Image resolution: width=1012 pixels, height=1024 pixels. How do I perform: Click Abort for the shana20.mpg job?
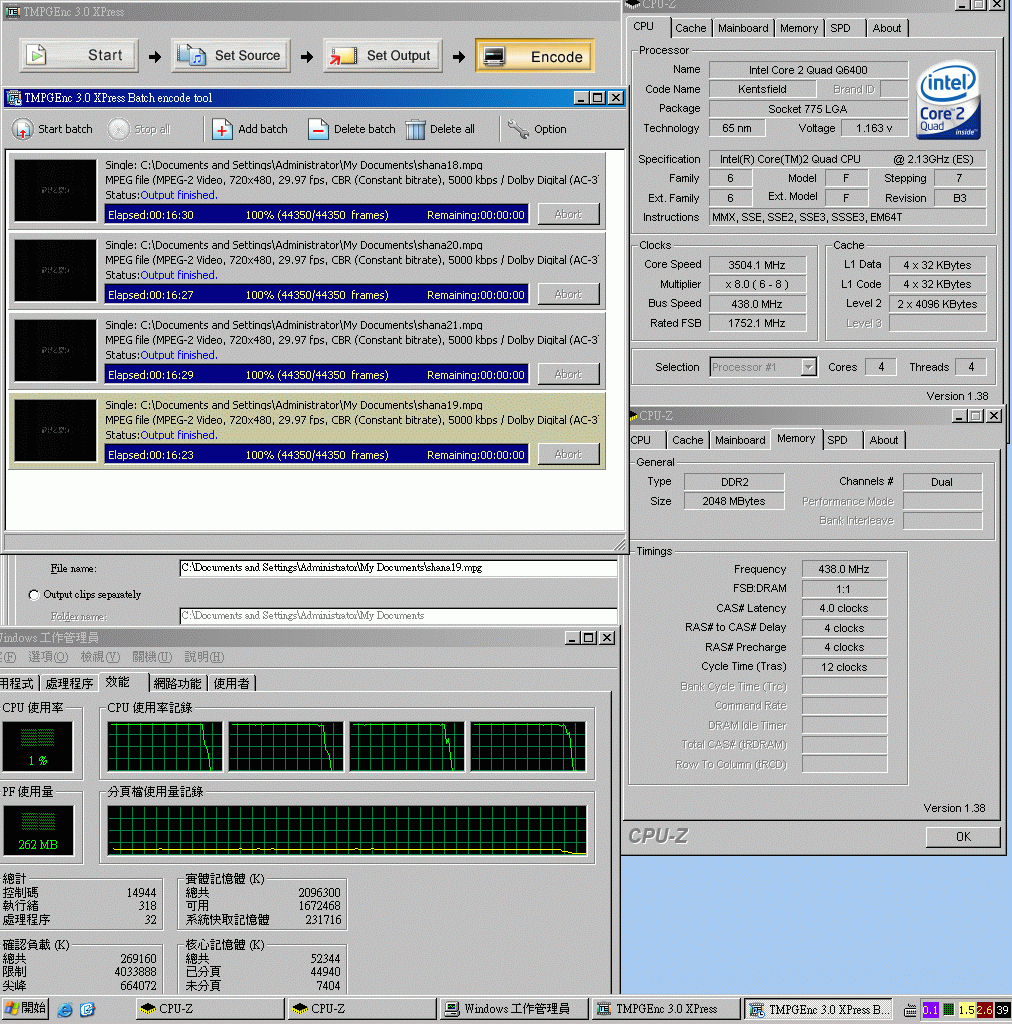(568, 295)
